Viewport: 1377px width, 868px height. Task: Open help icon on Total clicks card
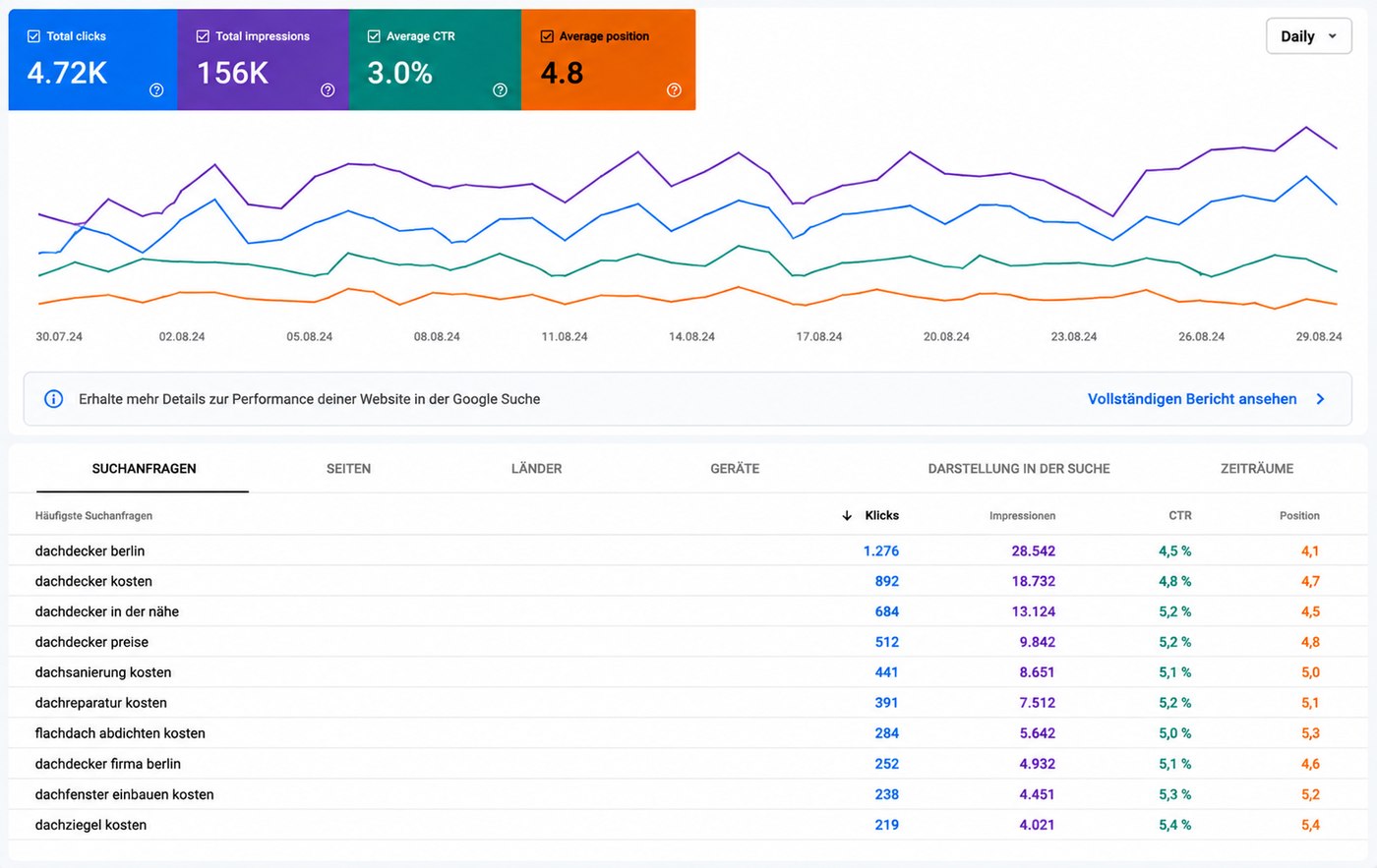[156, 90]
